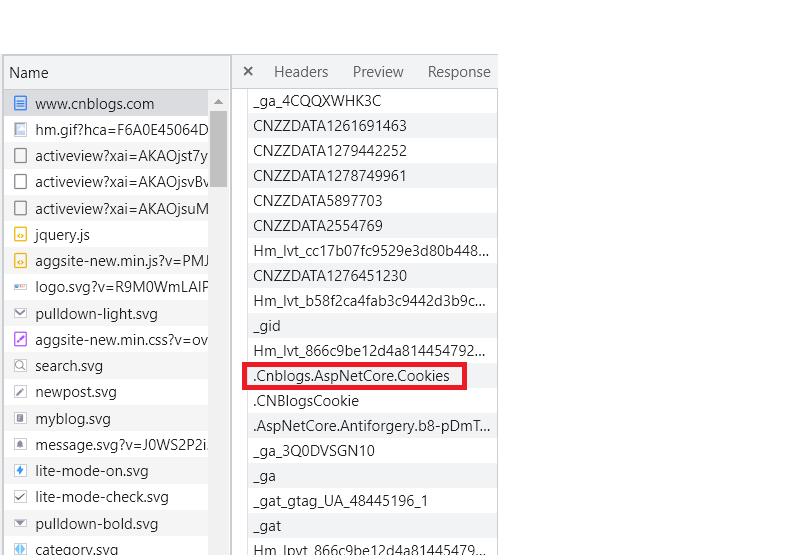Click the lite-mode-check.svg checkmark icon
790x555 pixels.
(20, 497)
